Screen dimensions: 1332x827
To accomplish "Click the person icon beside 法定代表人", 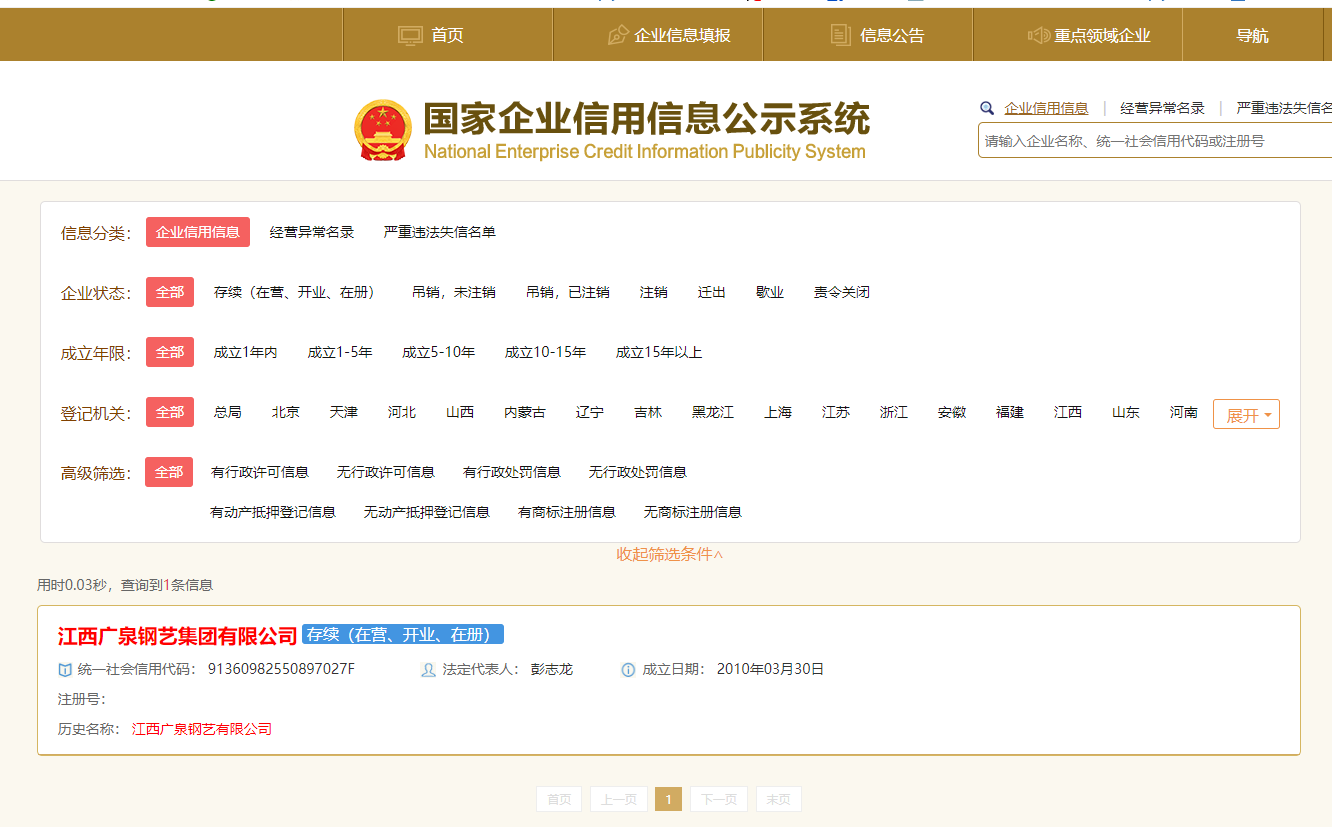I will pyautogui.click(x=429, y=669).
